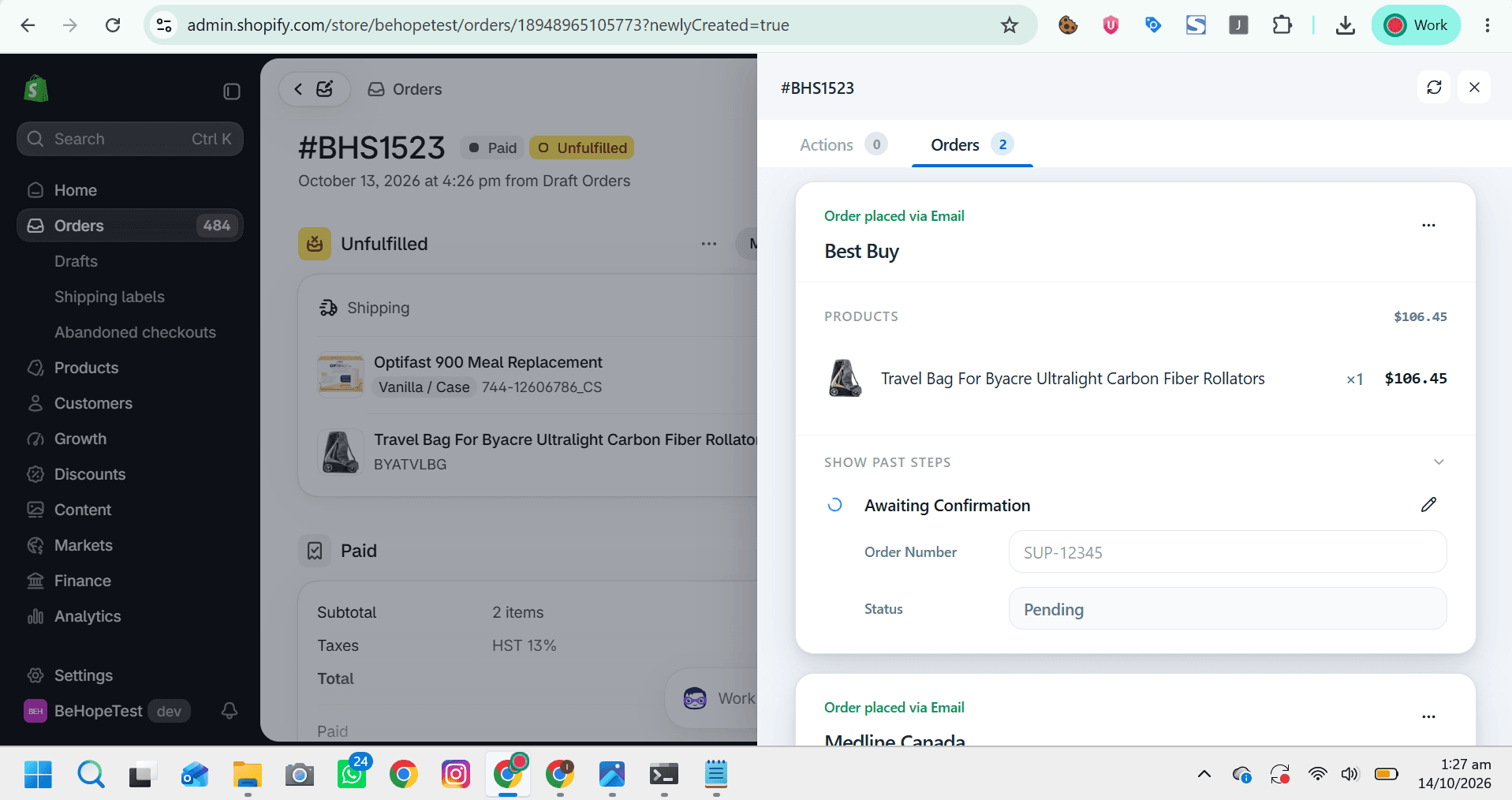Open the cookie extension icon
Viewport: 1512px width, 800px height.
click(x=1068, y=25)
